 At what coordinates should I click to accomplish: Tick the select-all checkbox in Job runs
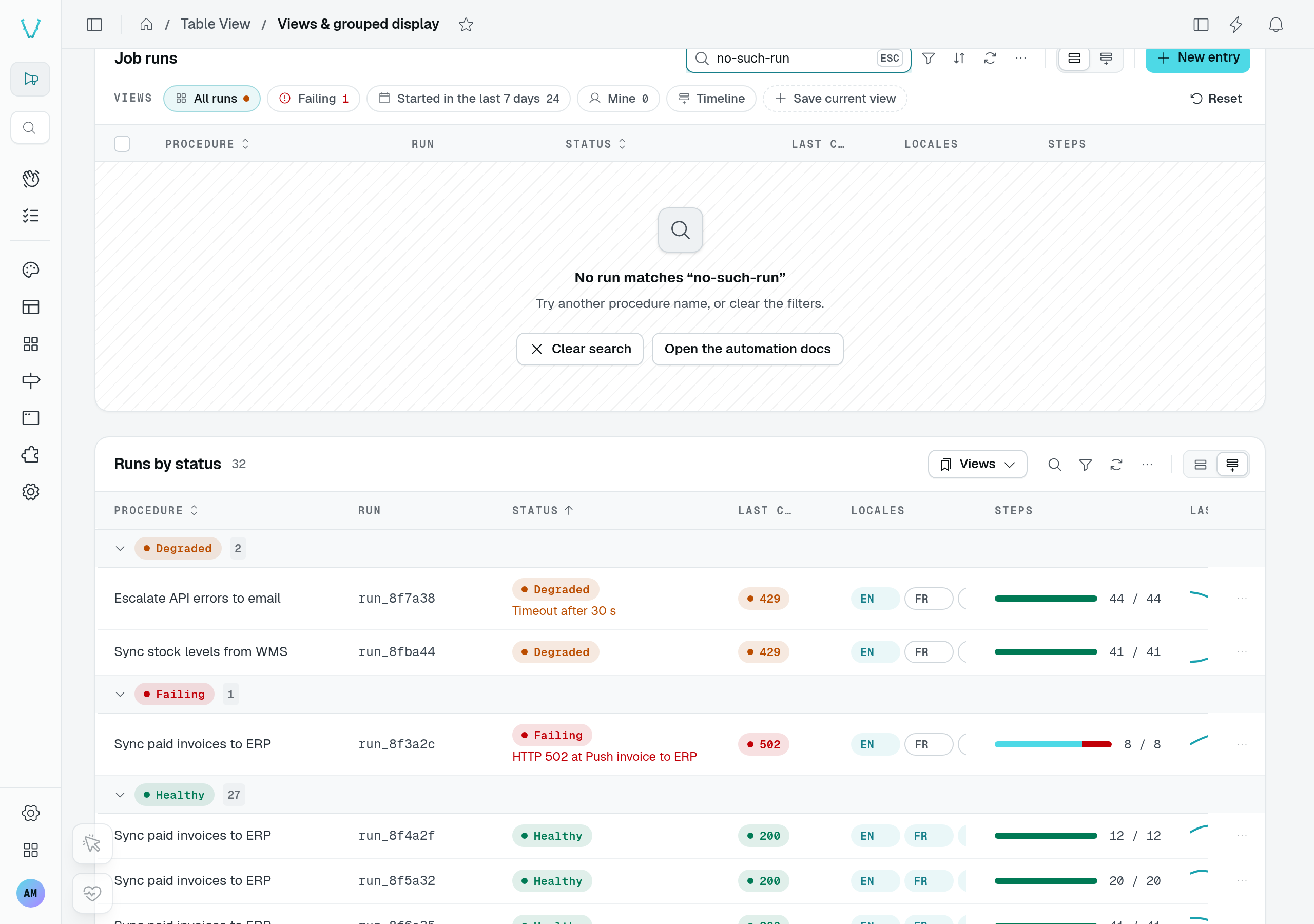(122, 144)
